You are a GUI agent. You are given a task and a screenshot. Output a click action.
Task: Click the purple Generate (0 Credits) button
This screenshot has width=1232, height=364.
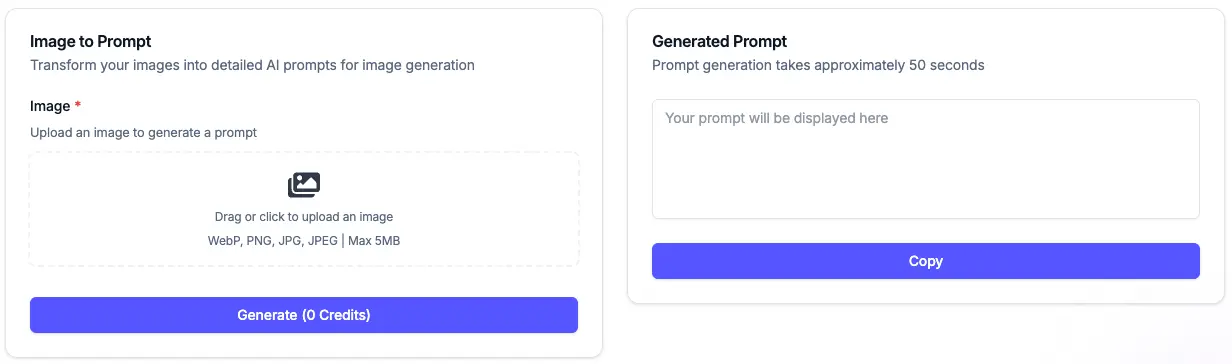tap(304, 315)
